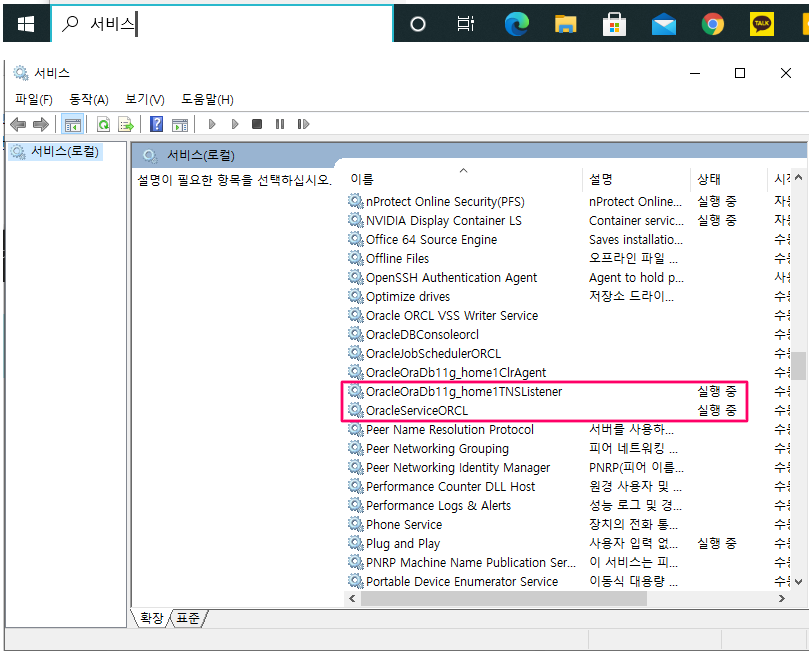This screenshot has height=653, width=809.
Task: Select Peer Networking Identity Manager service
Action: click(458, 468)
